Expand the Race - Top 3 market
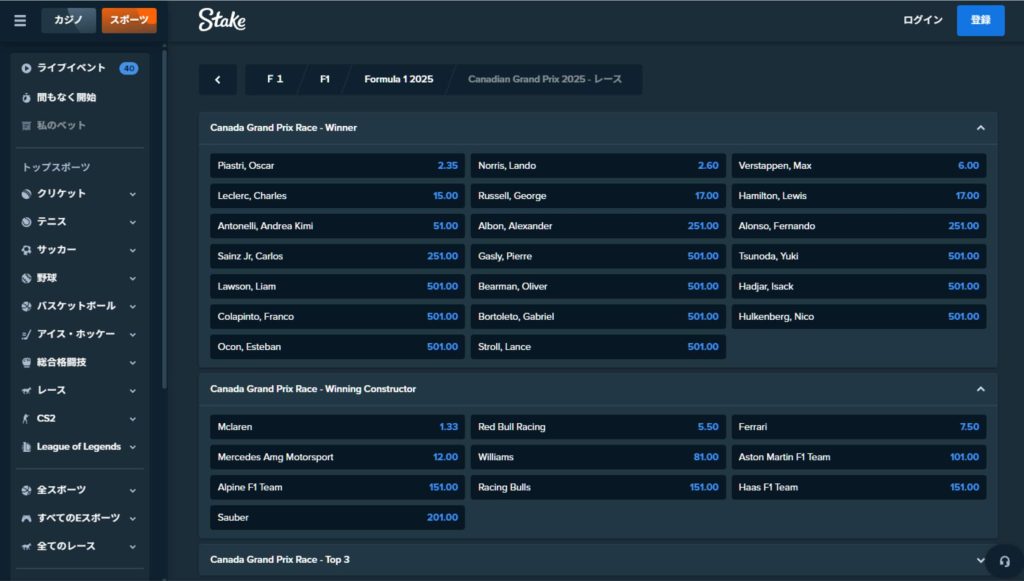The width and height of the screenshot is (1024, 581). click(980, 560)
